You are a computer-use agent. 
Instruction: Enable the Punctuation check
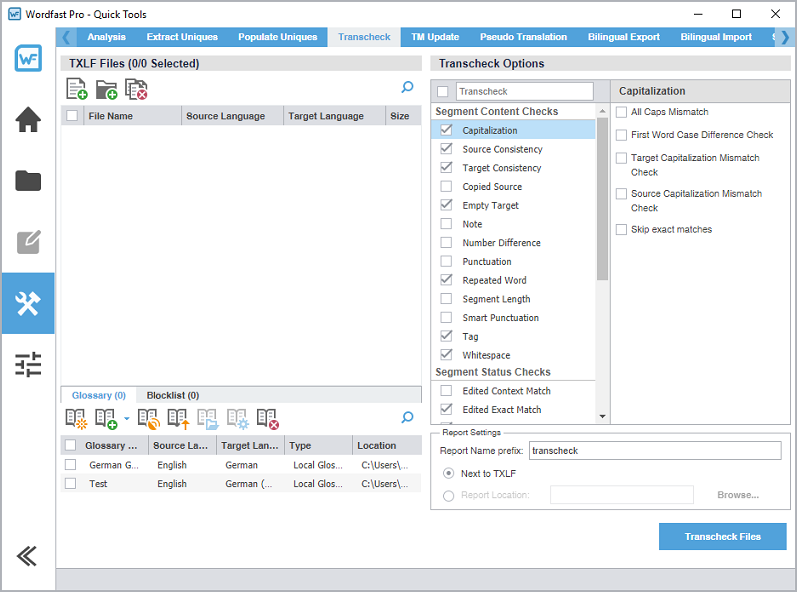[446, 262]
